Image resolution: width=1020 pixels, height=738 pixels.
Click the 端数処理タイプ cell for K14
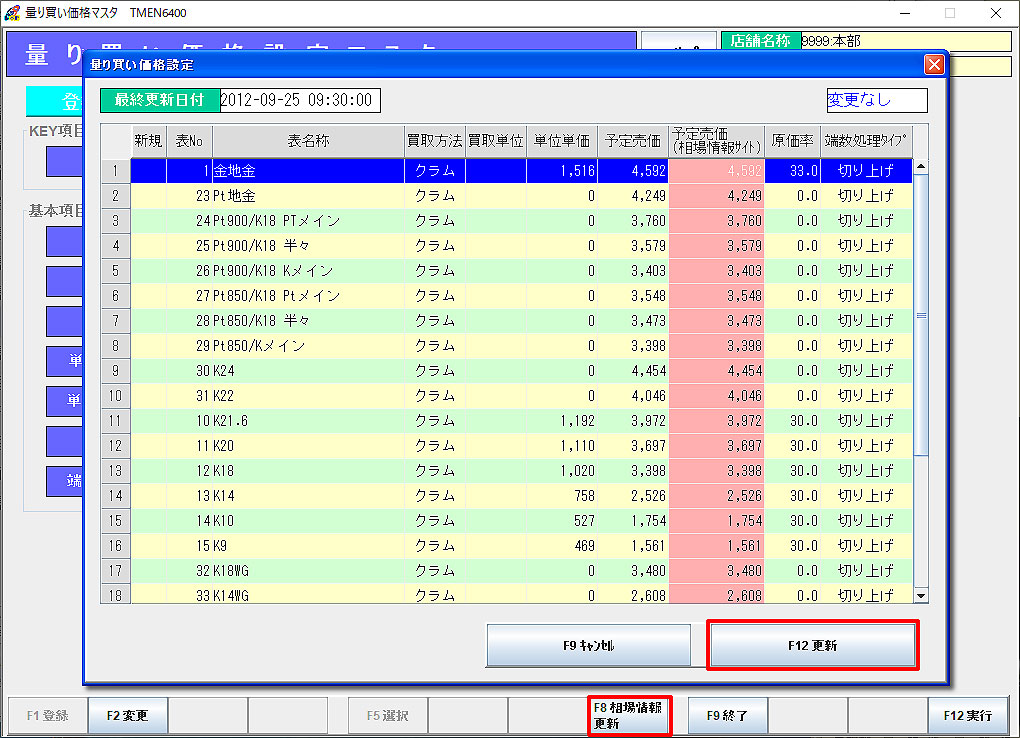(x=866, y=496)
